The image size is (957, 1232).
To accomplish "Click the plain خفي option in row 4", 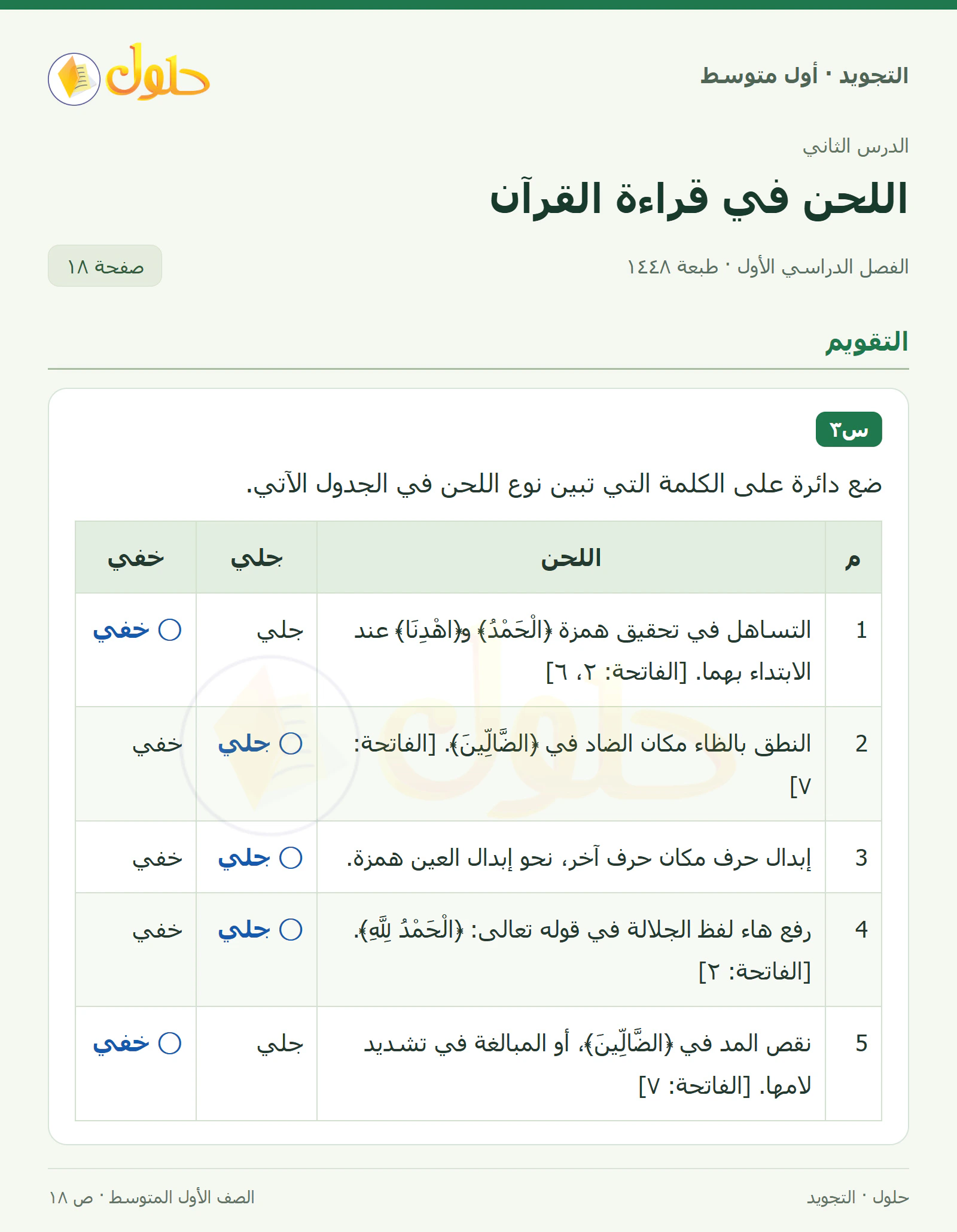I will (157, 930).
